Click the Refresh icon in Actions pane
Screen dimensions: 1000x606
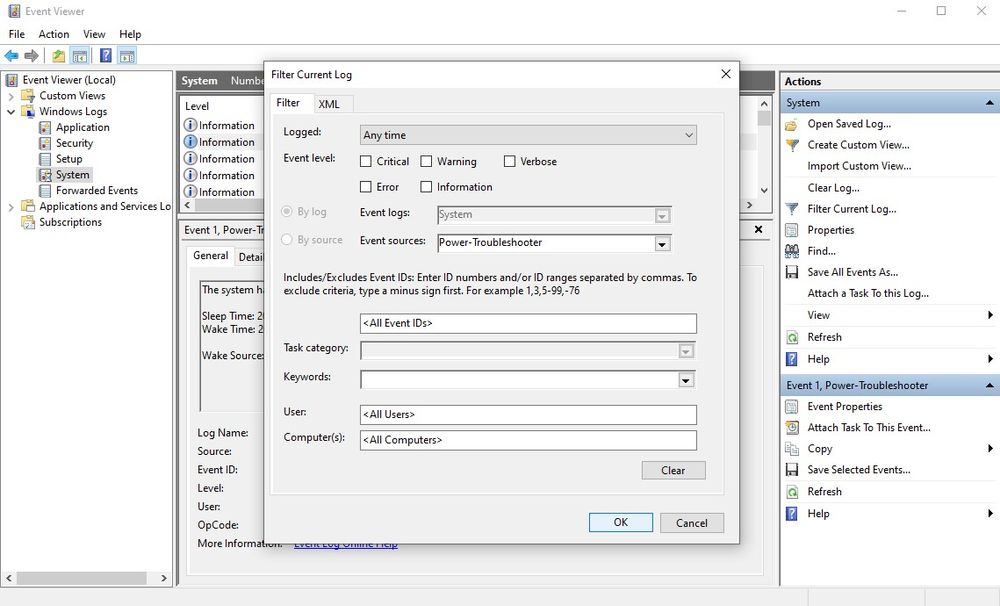coord(795,337)
